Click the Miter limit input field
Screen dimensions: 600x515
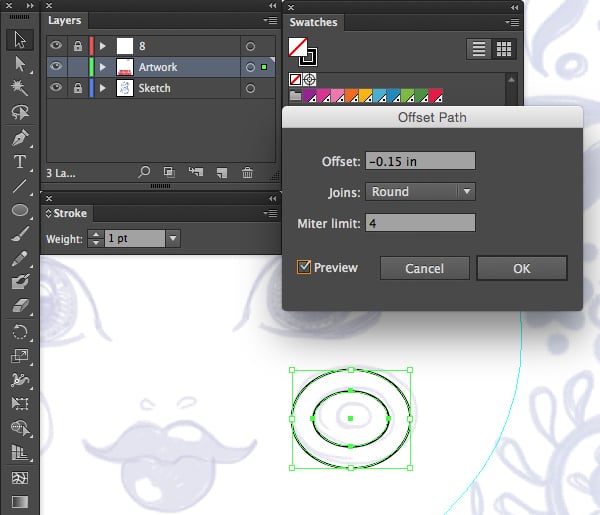(420, 223)
